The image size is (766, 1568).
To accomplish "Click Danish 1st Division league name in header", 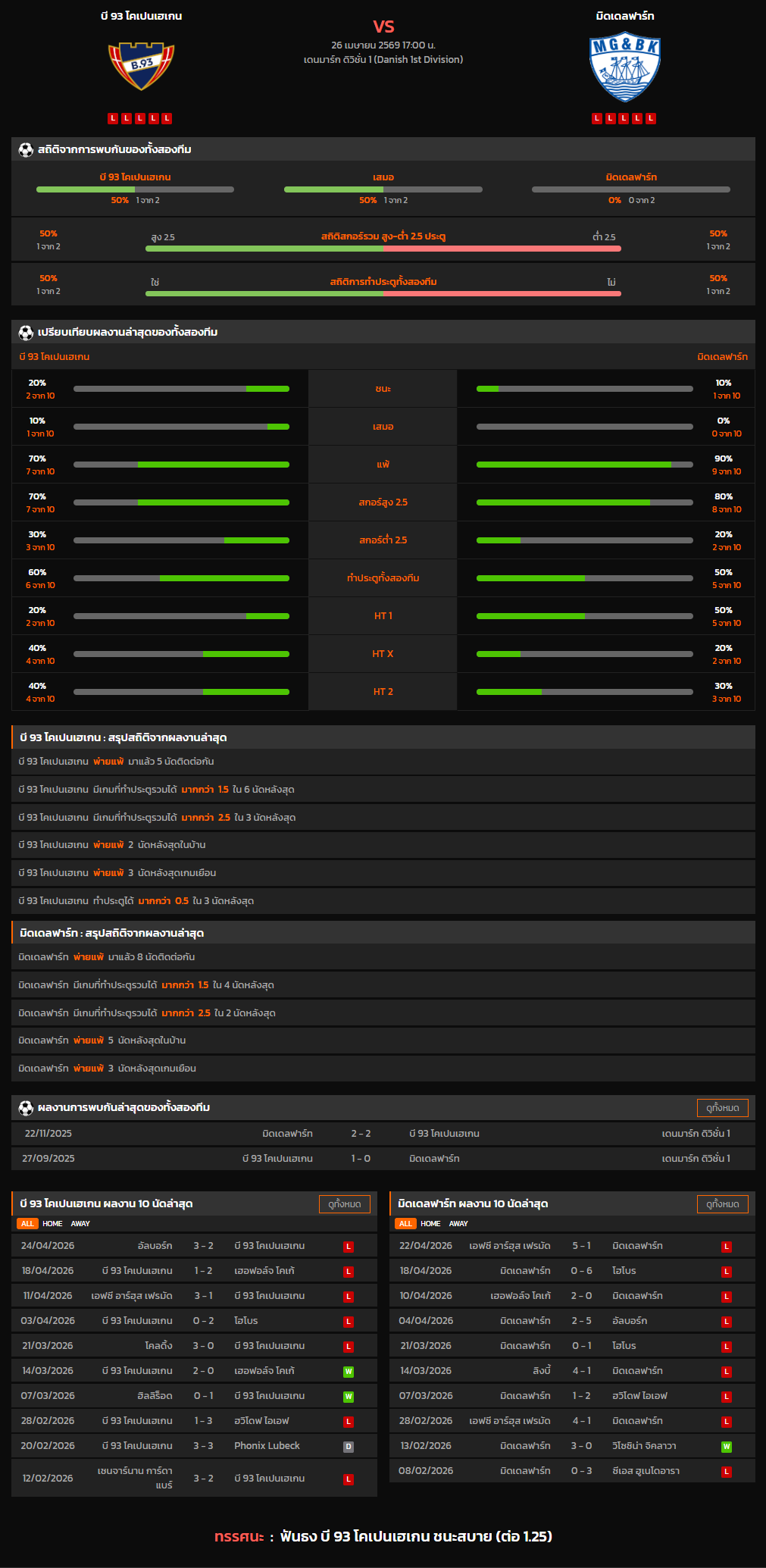I will coord(383,59).
